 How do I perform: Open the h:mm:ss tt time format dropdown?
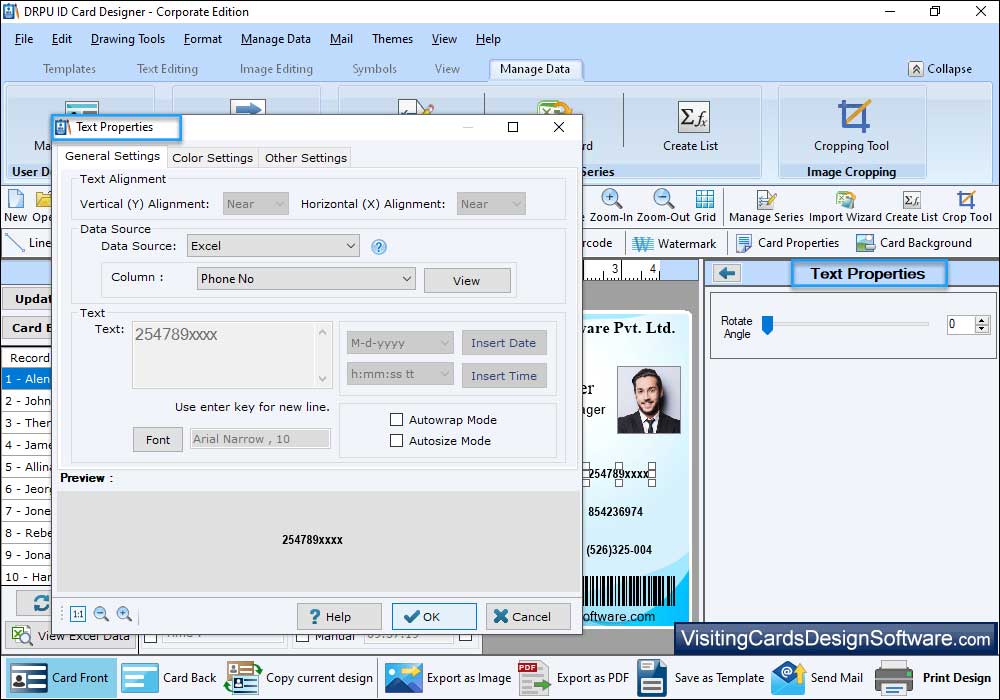coord(400,374)
